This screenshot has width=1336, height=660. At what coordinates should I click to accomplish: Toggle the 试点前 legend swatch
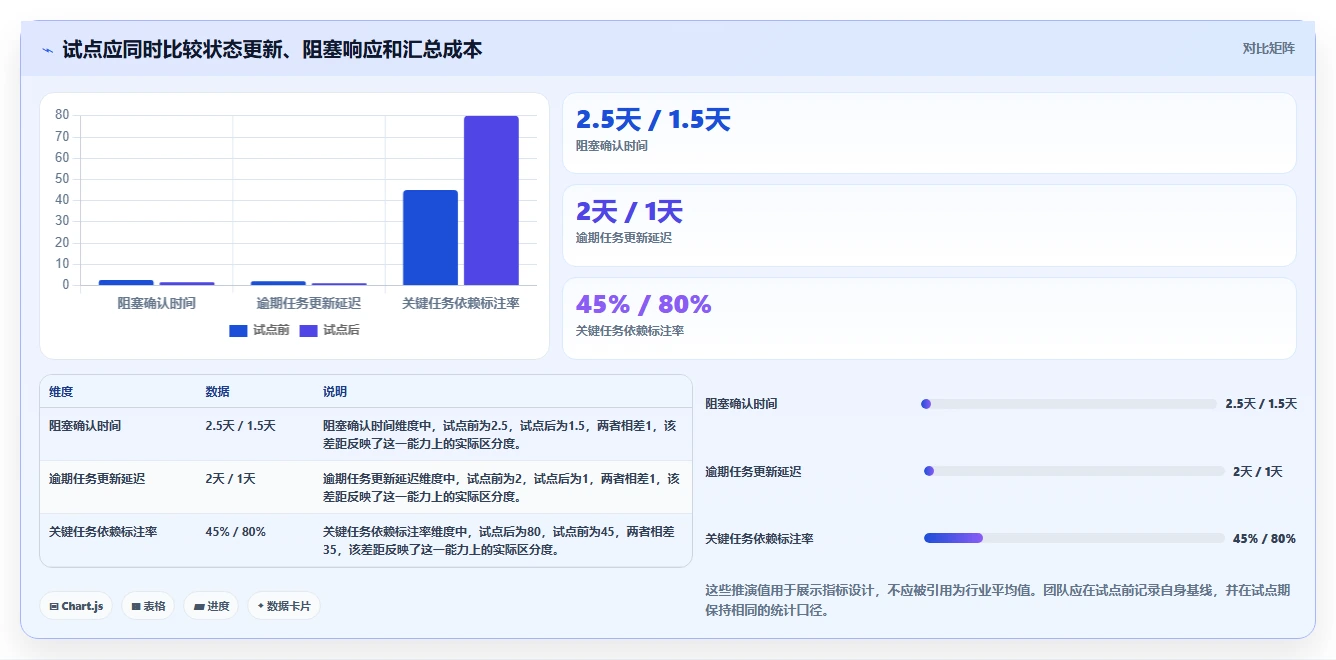pos(238,330)
